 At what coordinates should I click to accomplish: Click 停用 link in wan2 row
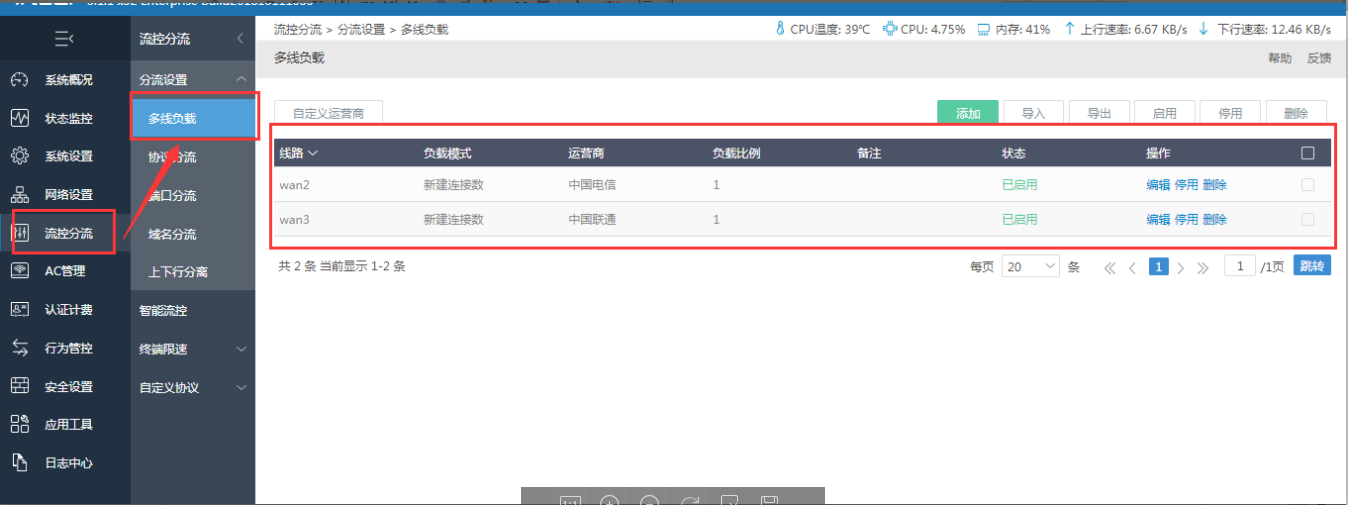[x=1186, y=185]
